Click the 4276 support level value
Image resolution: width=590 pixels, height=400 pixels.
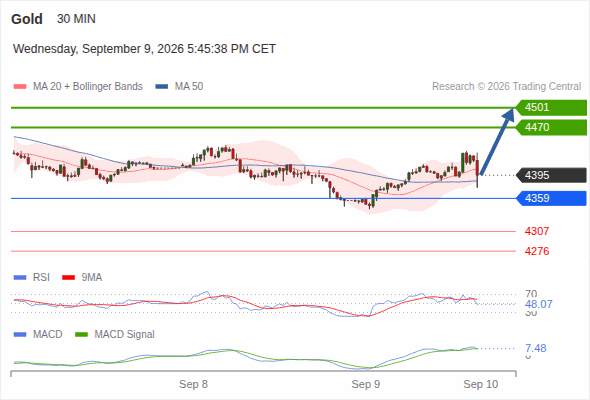click(537, 251)
